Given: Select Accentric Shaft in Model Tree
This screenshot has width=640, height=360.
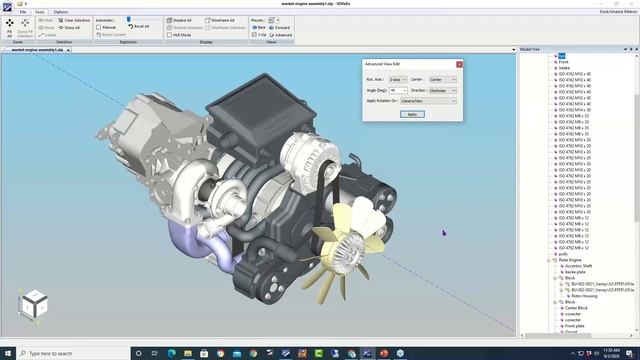Looking at the screenshot, I should [x=578, y=266].
